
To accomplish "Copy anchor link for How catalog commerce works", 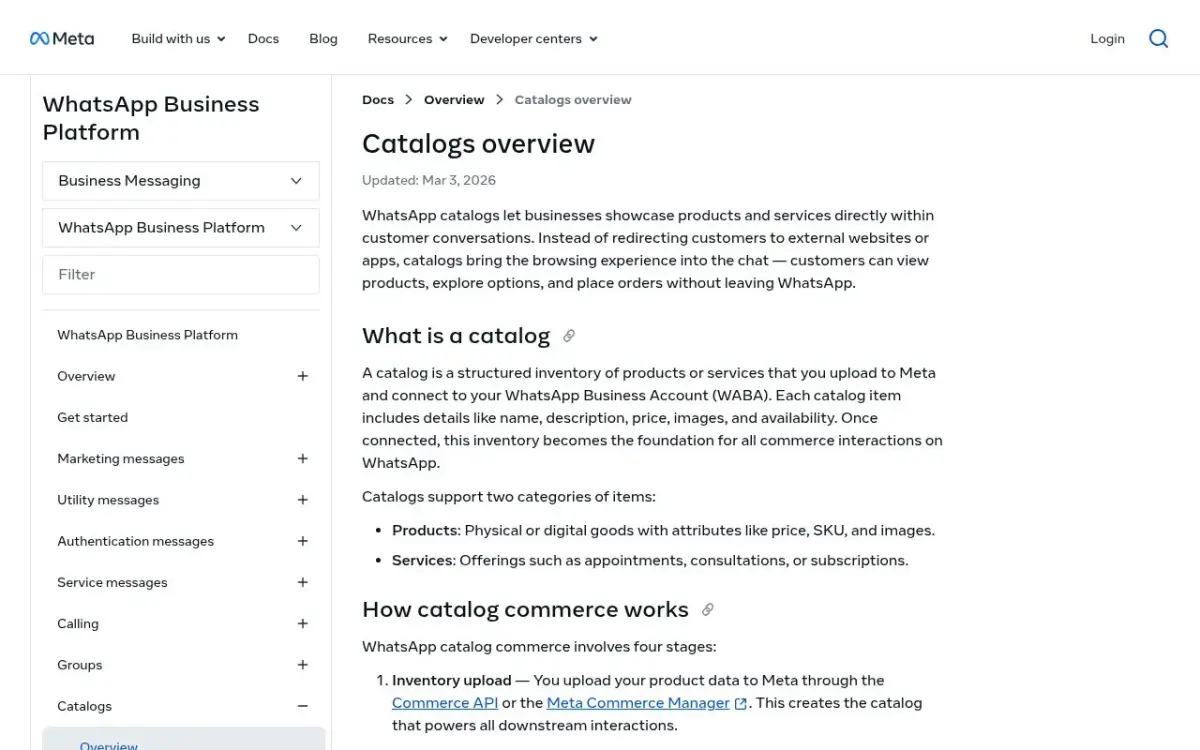I will coord(708,610).
